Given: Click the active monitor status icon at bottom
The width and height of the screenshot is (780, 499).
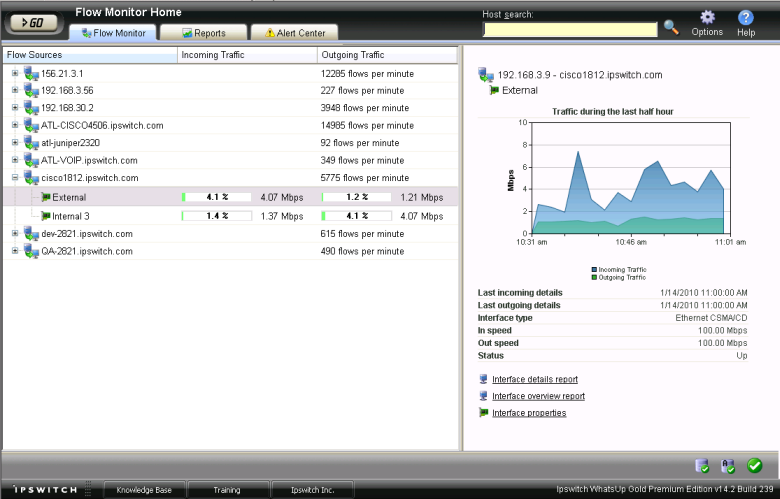Looking at the screenshot, I should 728,466.
